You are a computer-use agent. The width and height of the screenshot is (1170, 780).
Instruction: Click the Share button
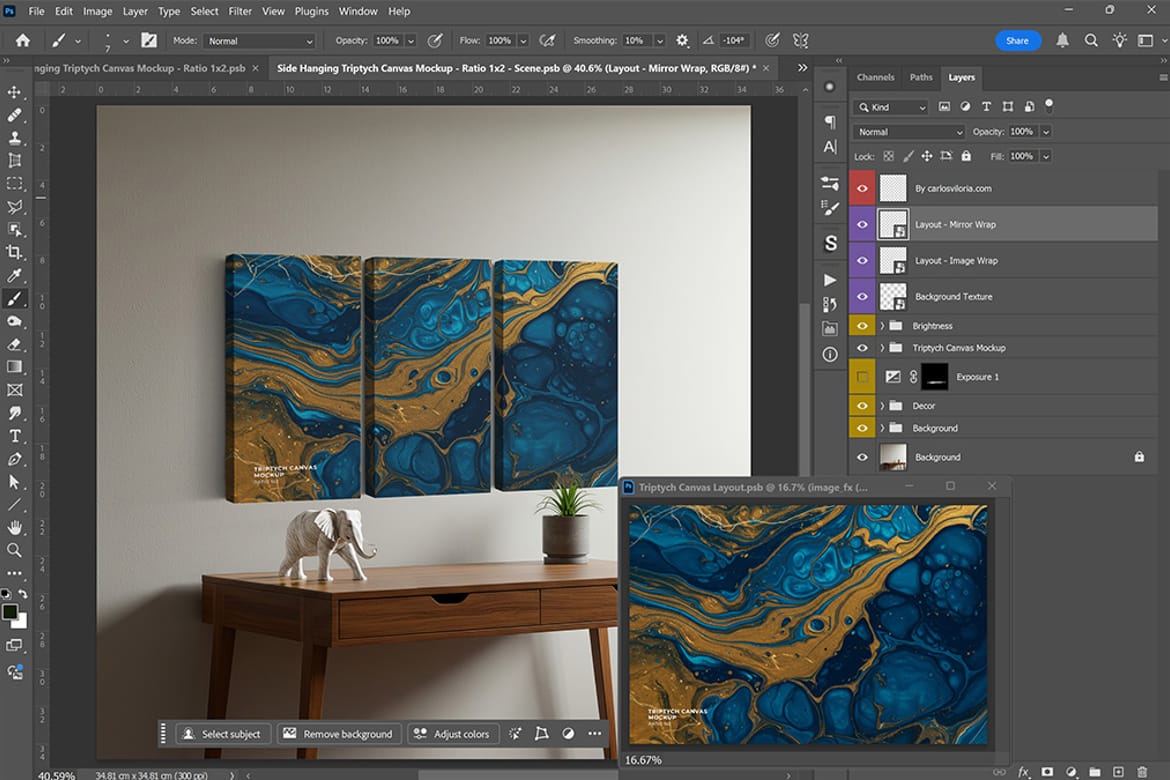click(1018, 41)
